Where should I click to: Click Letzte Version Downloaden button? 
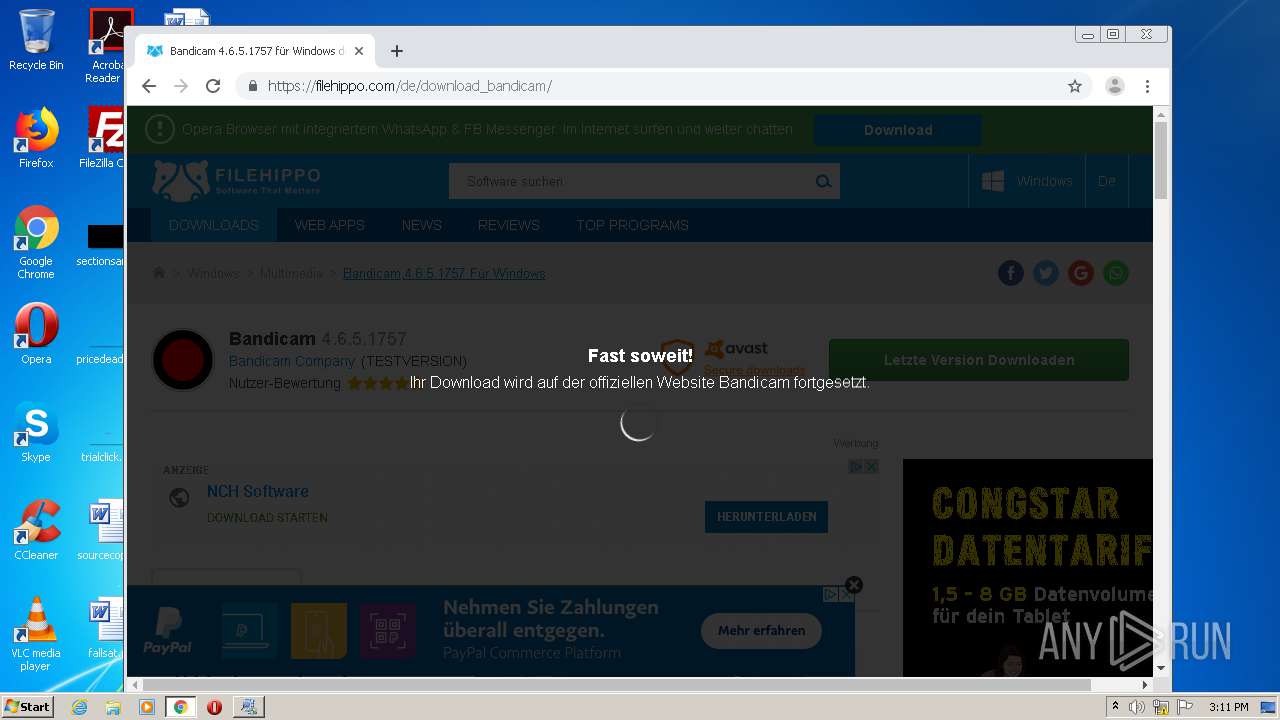pyautogui.click(x=979, y=360)
